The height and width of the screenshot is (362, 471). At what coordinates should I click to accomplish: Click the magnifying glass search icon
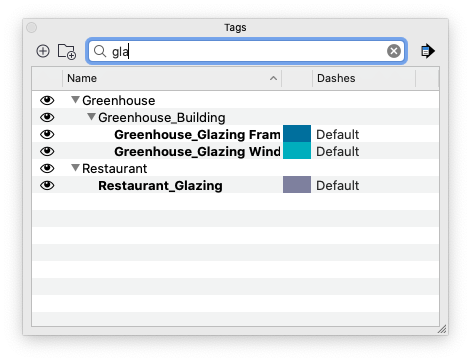click(x=100, y=51)
